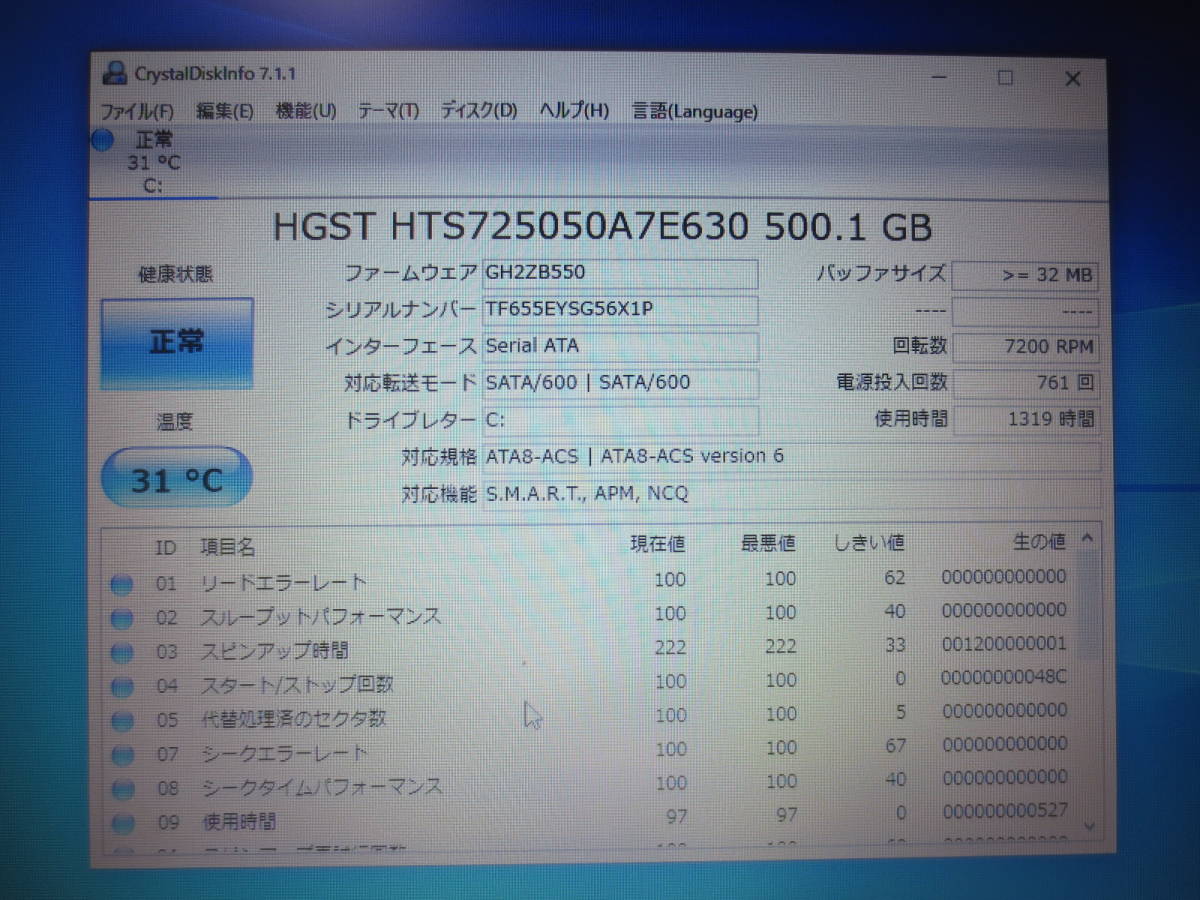Image resolution: width=1200 pixels, height=900 pixels.
Task: Open the 機能(U) menu
Action: 305,111
